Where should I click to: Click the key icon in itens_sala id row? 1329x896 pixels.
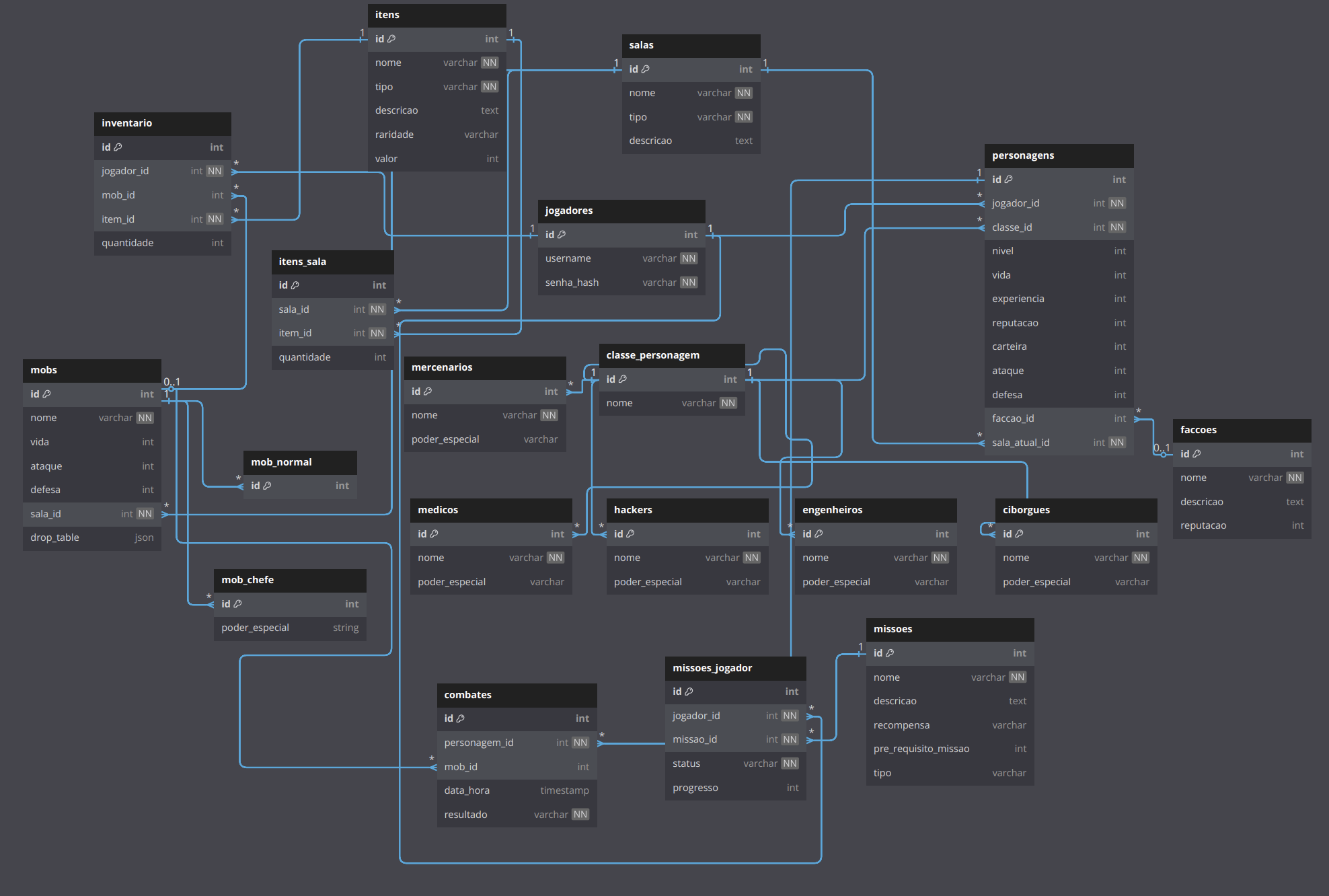[x=295, y=285]
